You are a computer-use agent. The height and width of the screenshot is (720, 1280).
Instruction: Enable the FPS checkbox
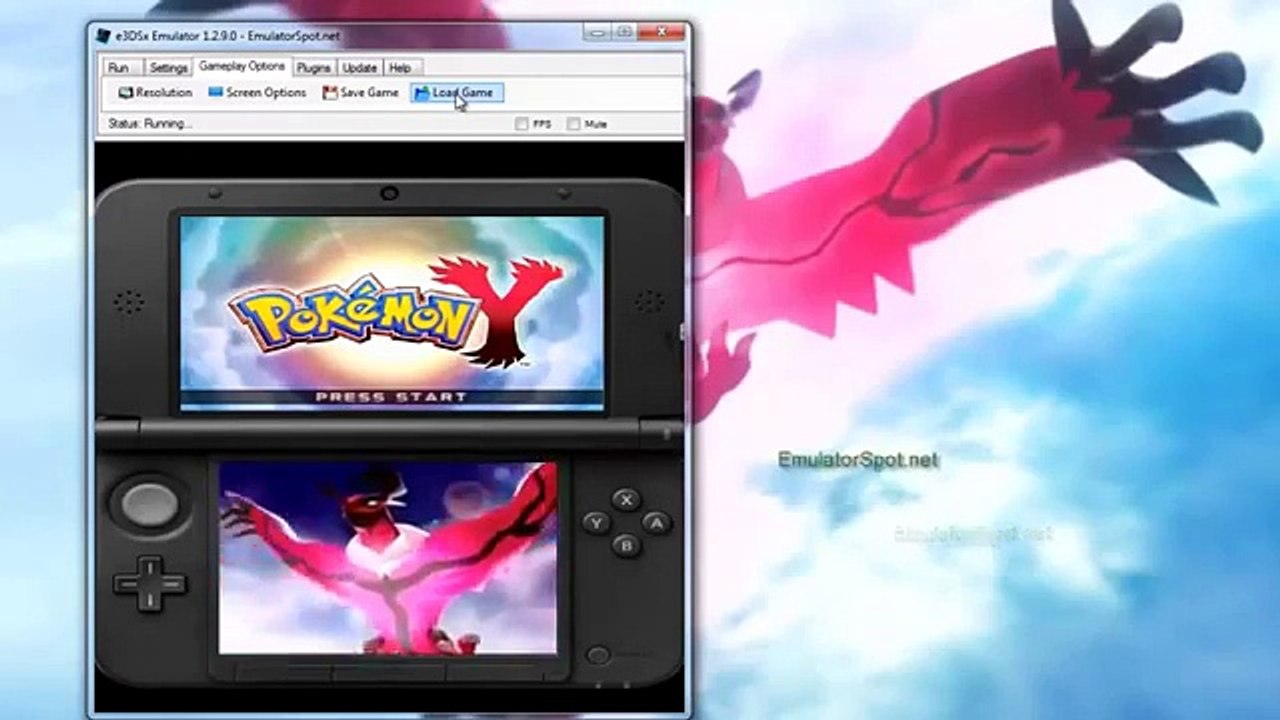coord(522,124)
